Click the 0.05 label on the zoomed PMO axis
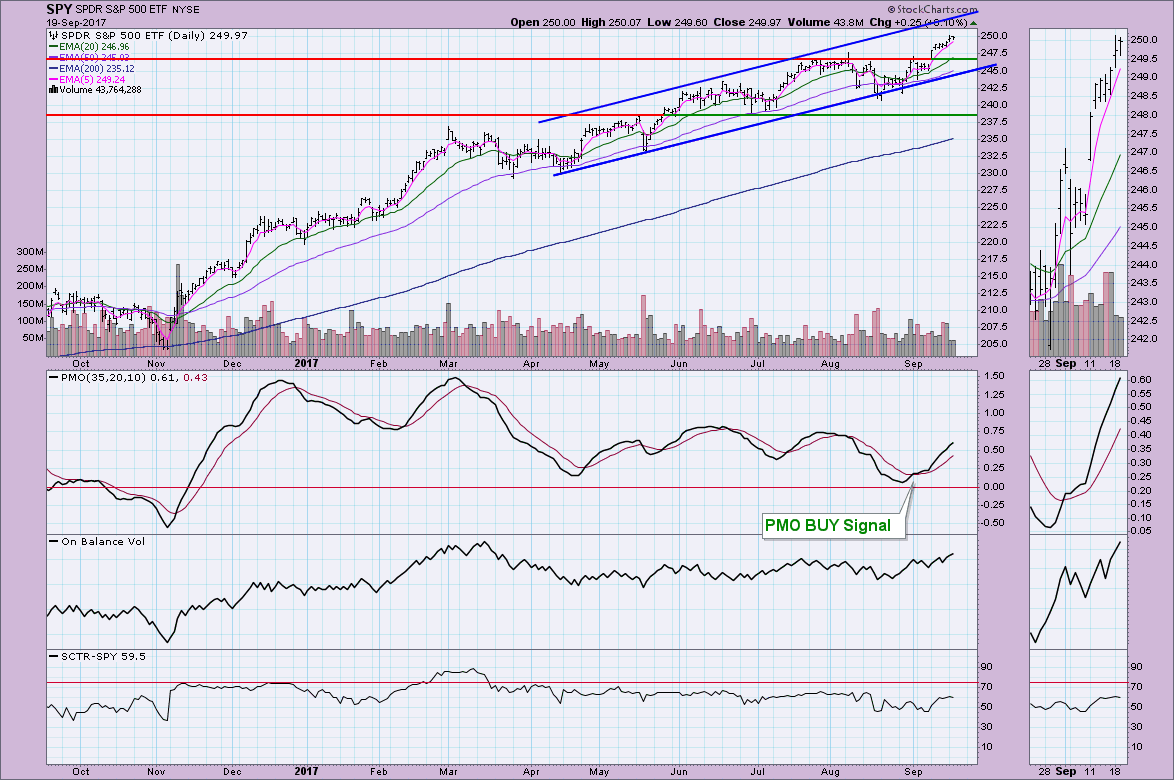 (x=1141, y=531)
